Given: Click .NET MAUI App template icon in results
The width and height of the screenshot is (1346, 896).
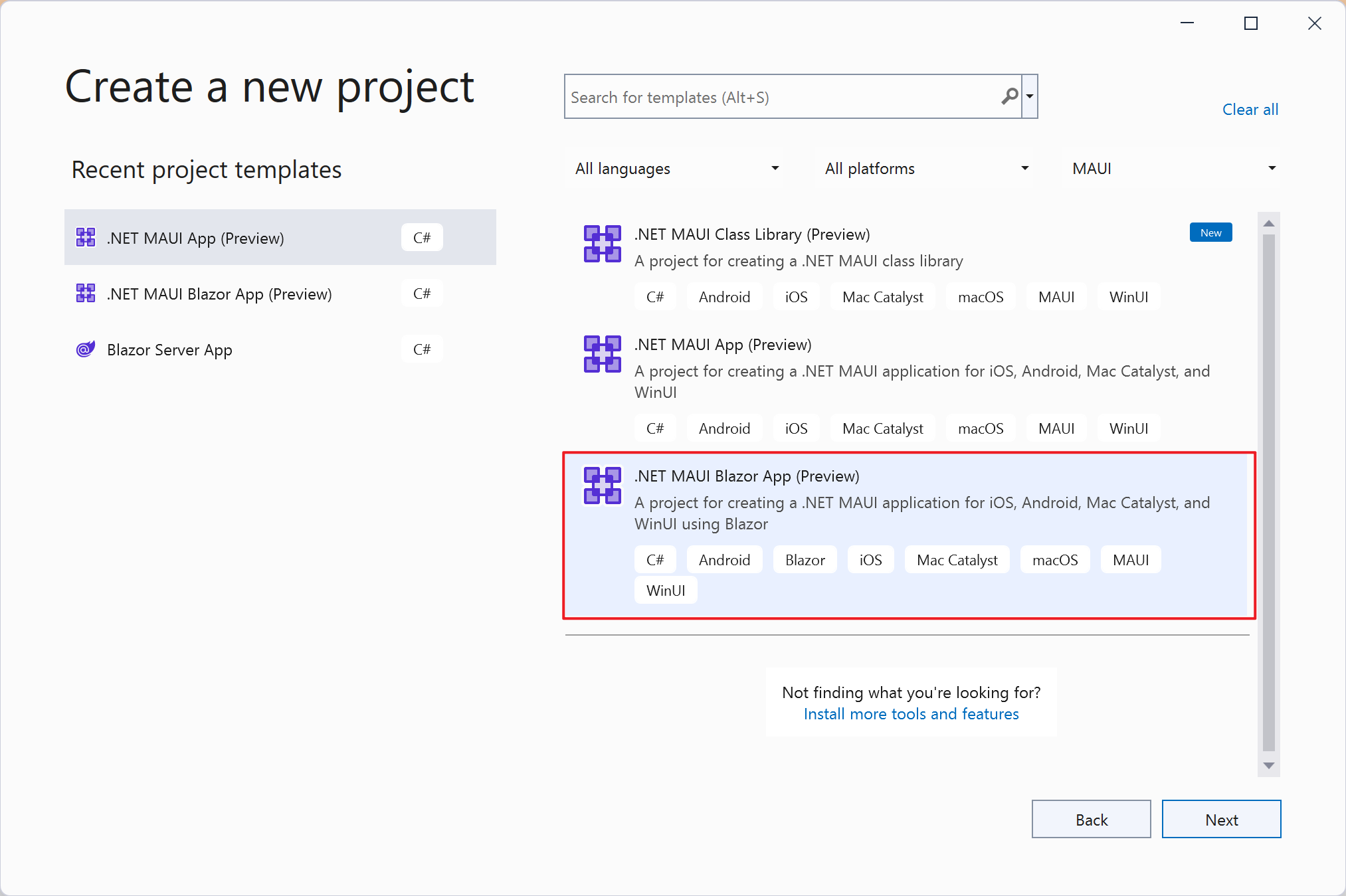Looking at the screenshot, I should click(602, 354).
